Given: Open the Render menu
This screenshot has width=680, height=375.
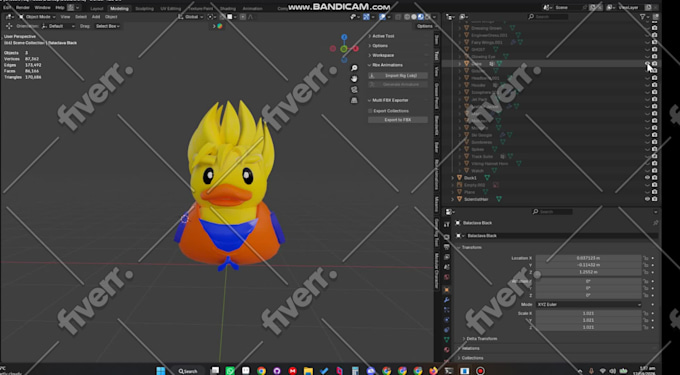Looking at the screenshot, I should point(23,7).
